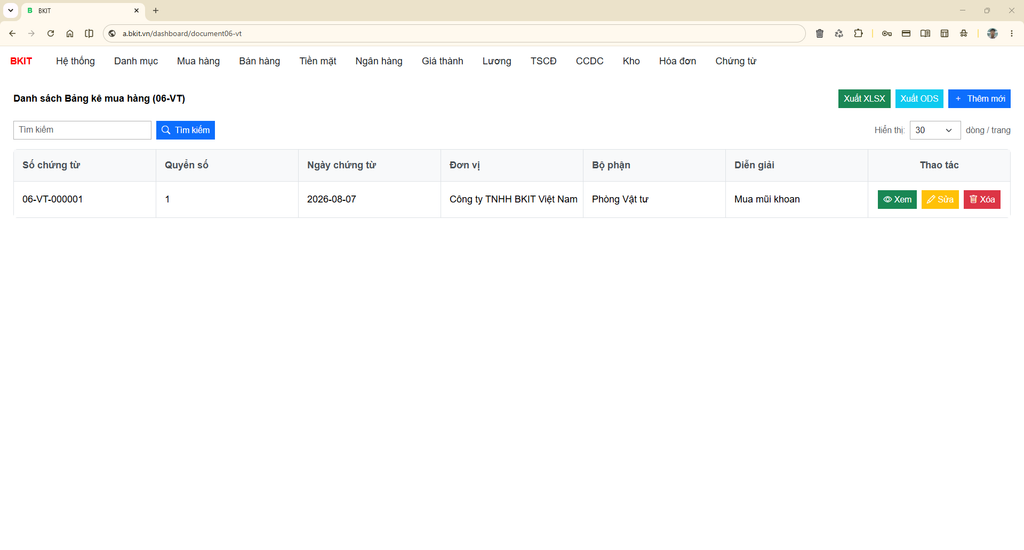Open the Tiền mặt menu
1024x550 pixels.
click(317, 61)
